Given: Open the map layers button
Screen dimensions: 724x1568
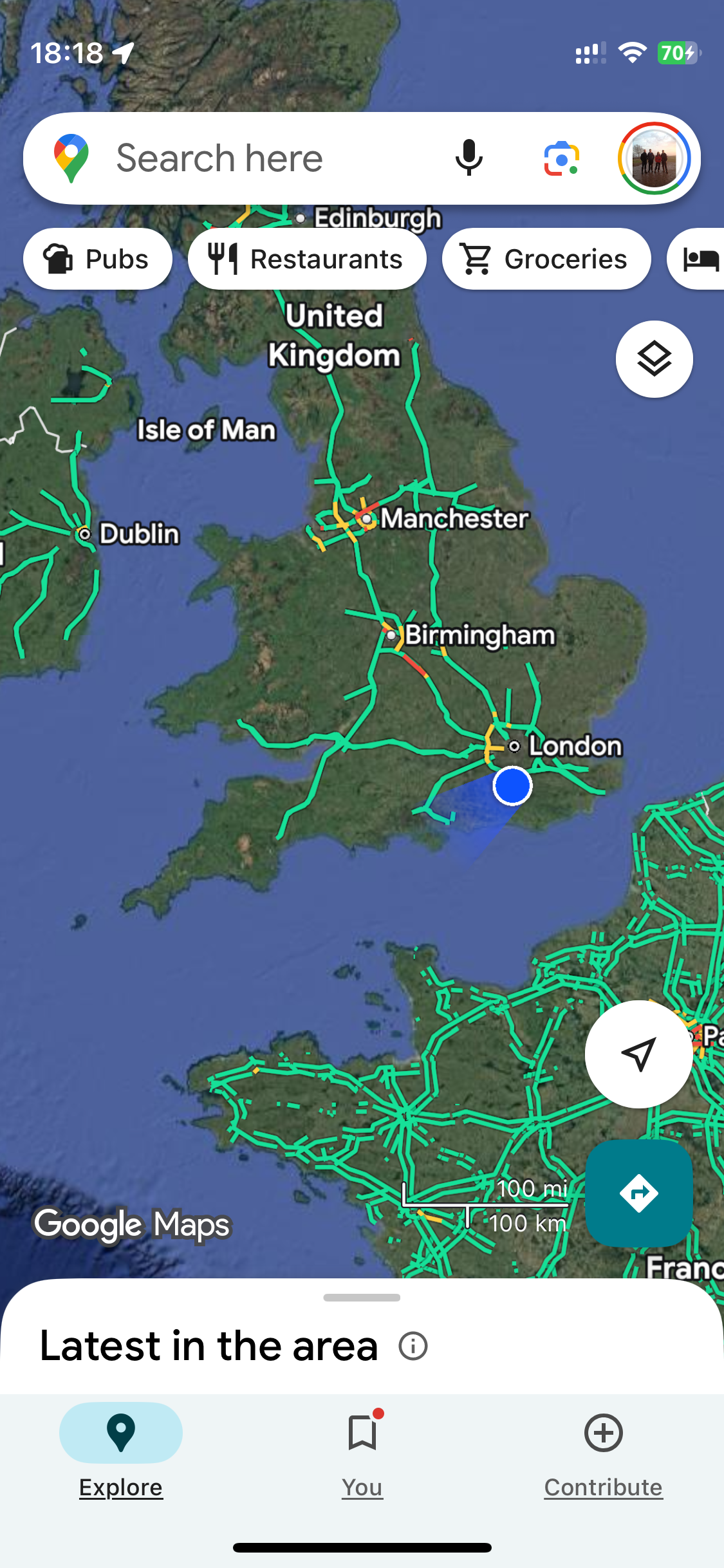Looking at the screenshot, I should tap(654, 359).
